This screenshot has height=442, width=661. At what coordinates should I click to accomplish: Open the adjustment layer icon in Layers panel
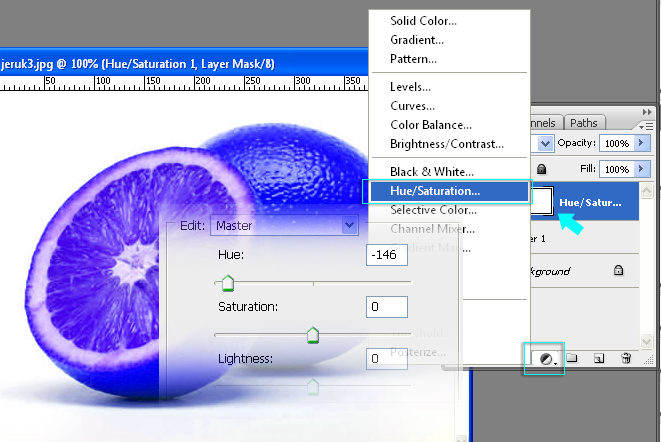point(546,359)
